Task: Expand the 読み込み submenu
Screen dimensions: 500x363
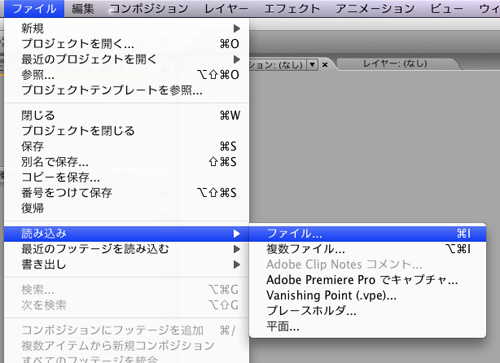Action: (127, 234)
